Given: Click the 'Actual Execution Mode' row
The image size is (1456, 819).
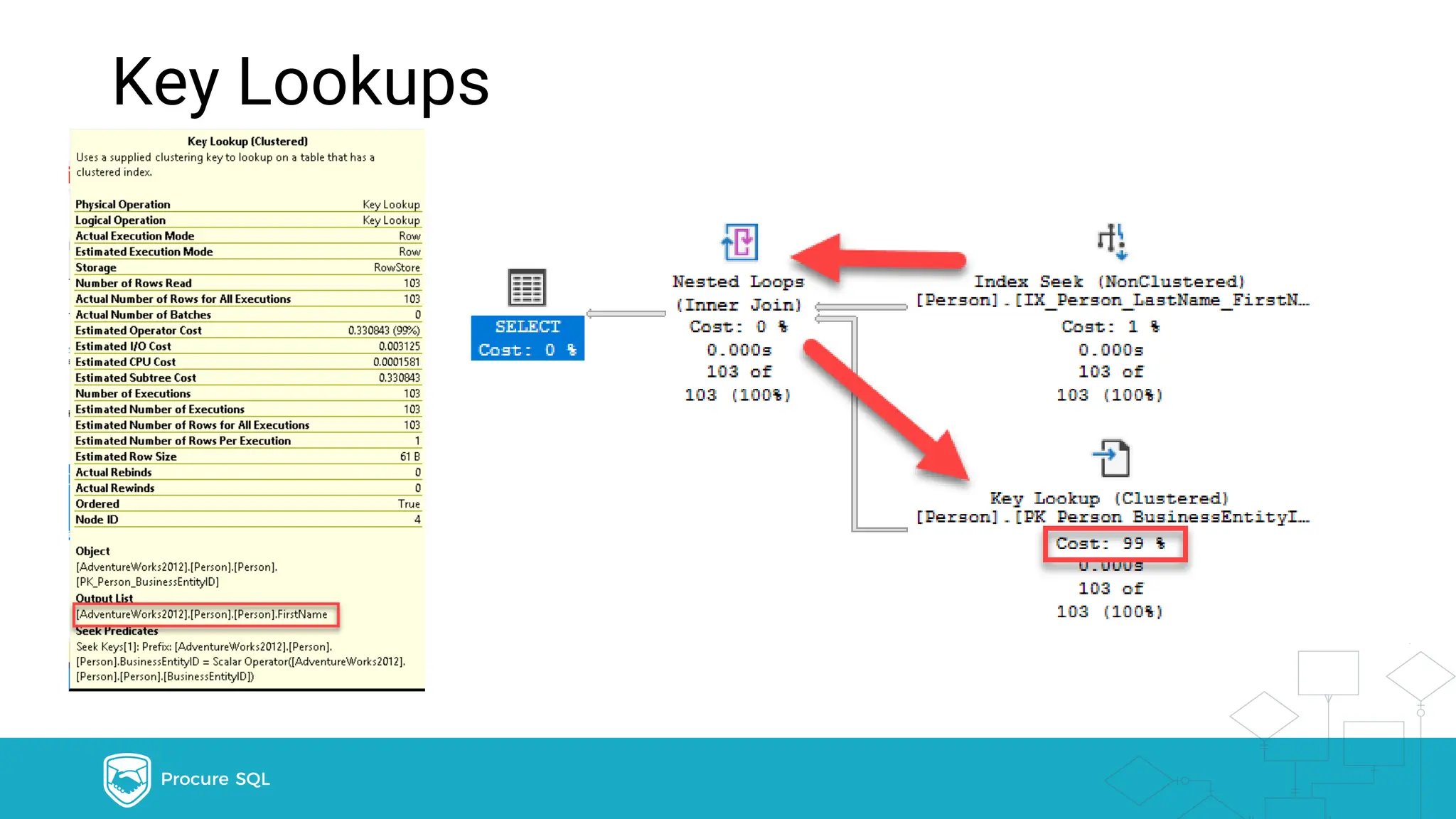Looking at the screenshot, I should [x=247, y=236].
